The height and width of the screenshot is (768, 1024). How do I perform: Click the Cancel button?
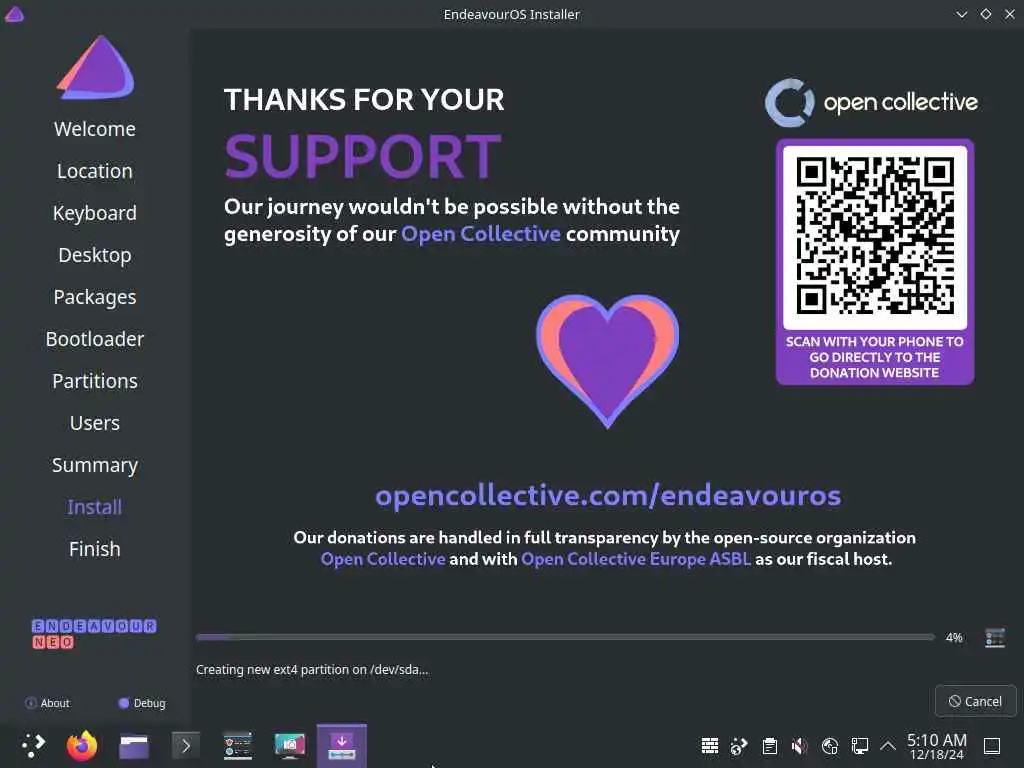[x=976, y=701]
